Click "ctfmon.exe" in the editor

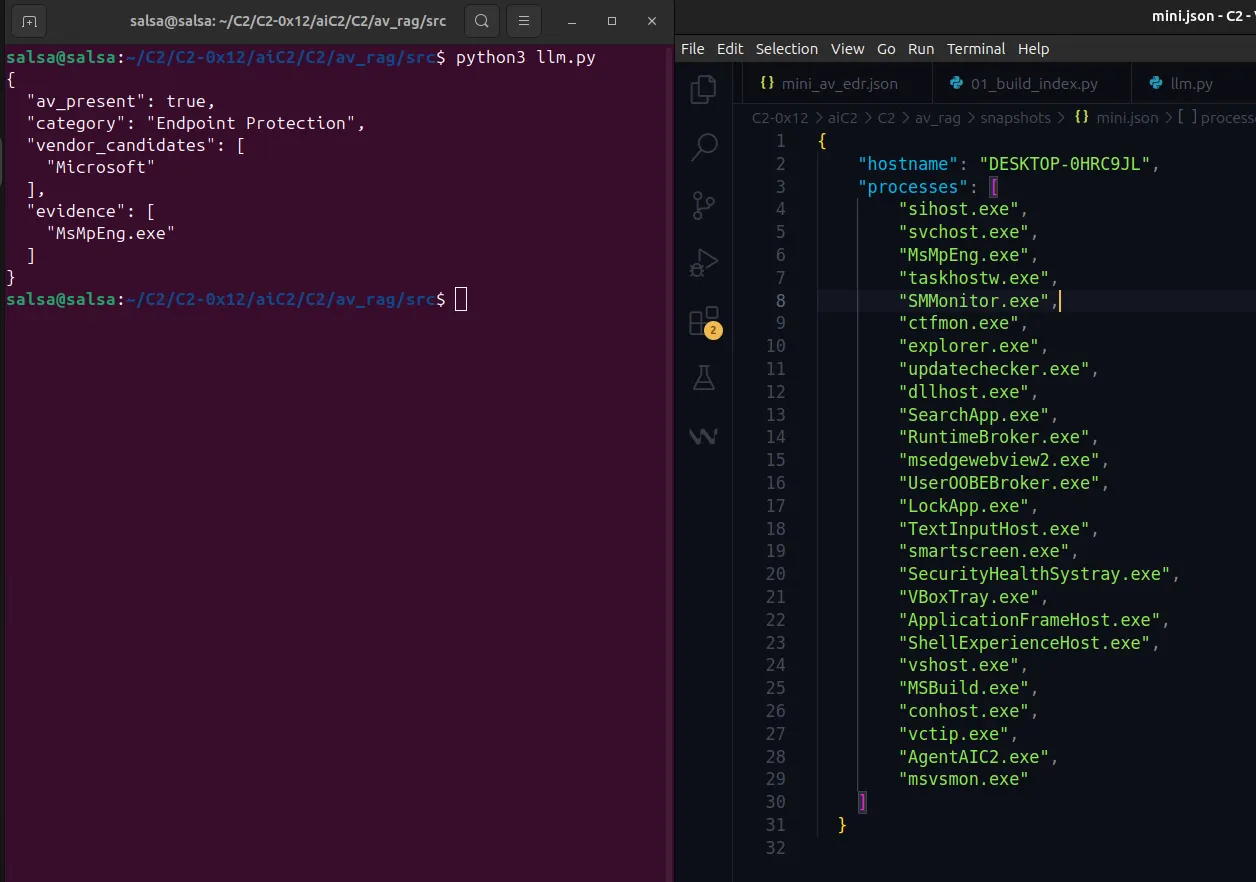click(958, 324)
